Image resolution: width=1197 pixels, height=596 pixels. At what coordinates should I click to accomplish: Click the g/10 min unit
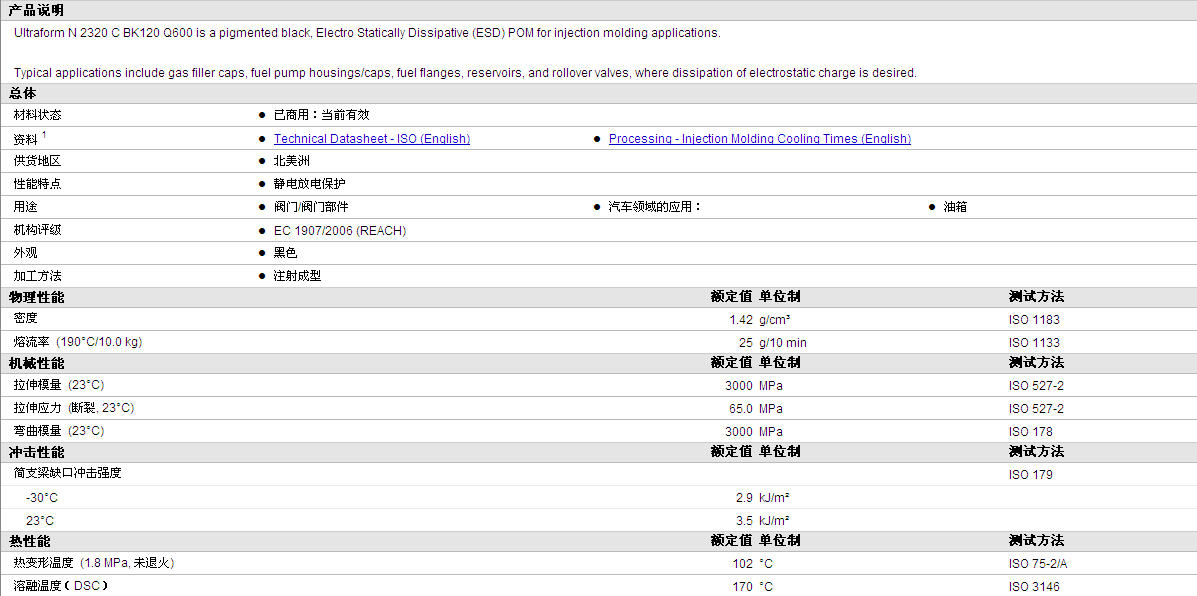click(782, 343)
